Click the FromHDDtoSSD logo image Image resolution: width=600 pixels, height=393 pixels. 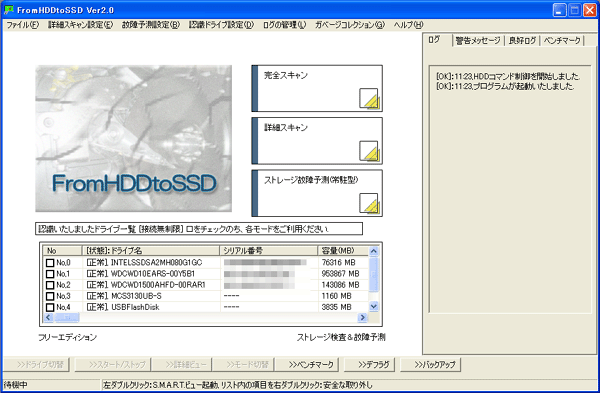pyautogui.click(x=134, y=139)
